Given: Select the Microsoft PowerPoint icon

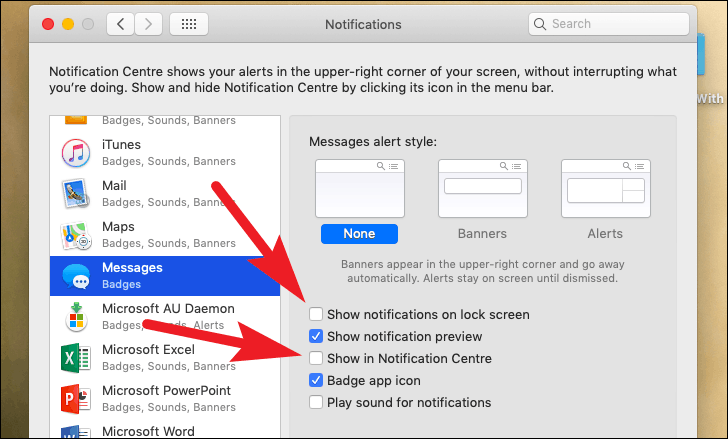Looking at the screenshot, I should click(76, 399).
